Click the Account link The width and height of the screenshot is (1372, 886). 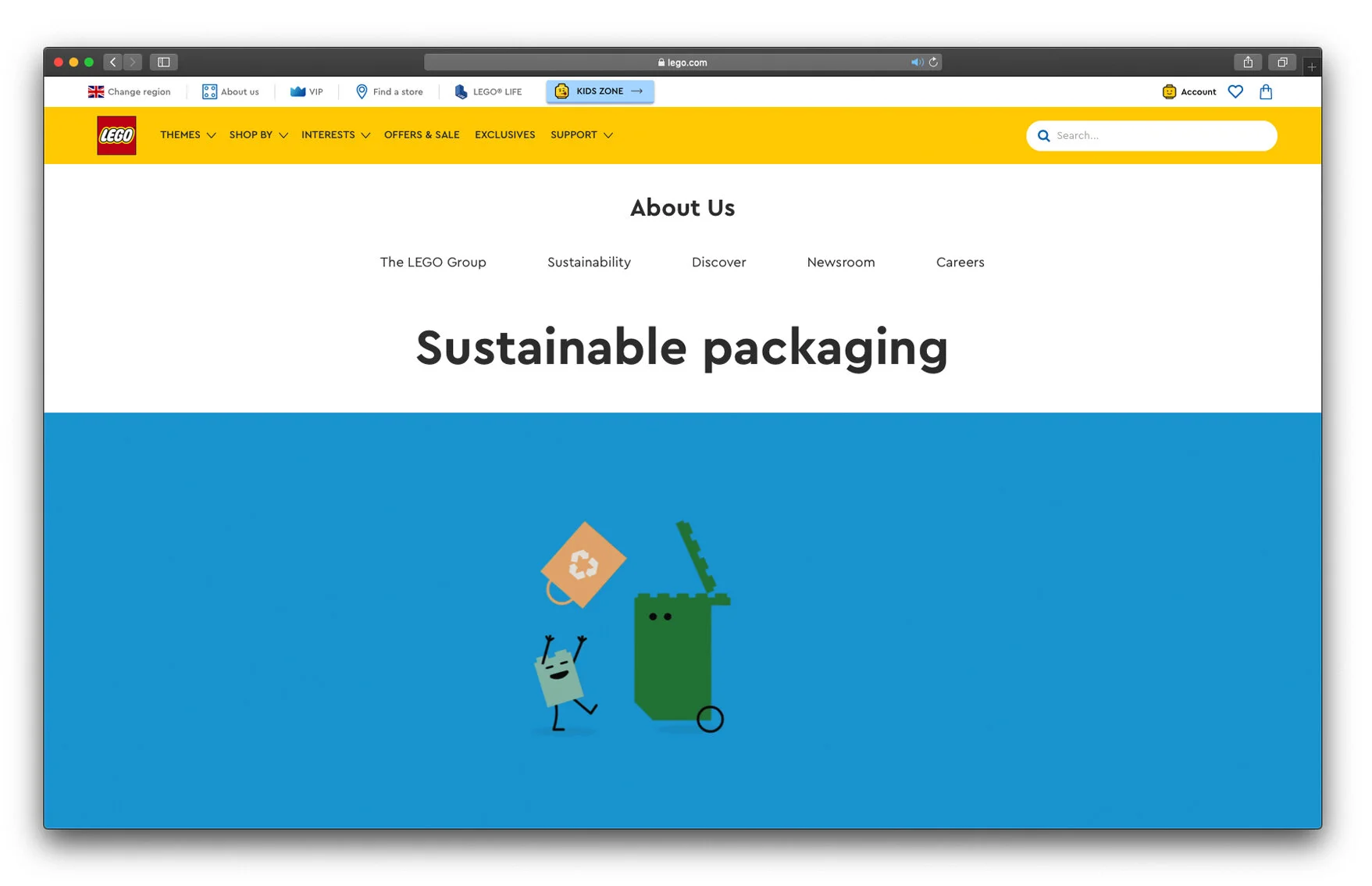point(1199,91)
